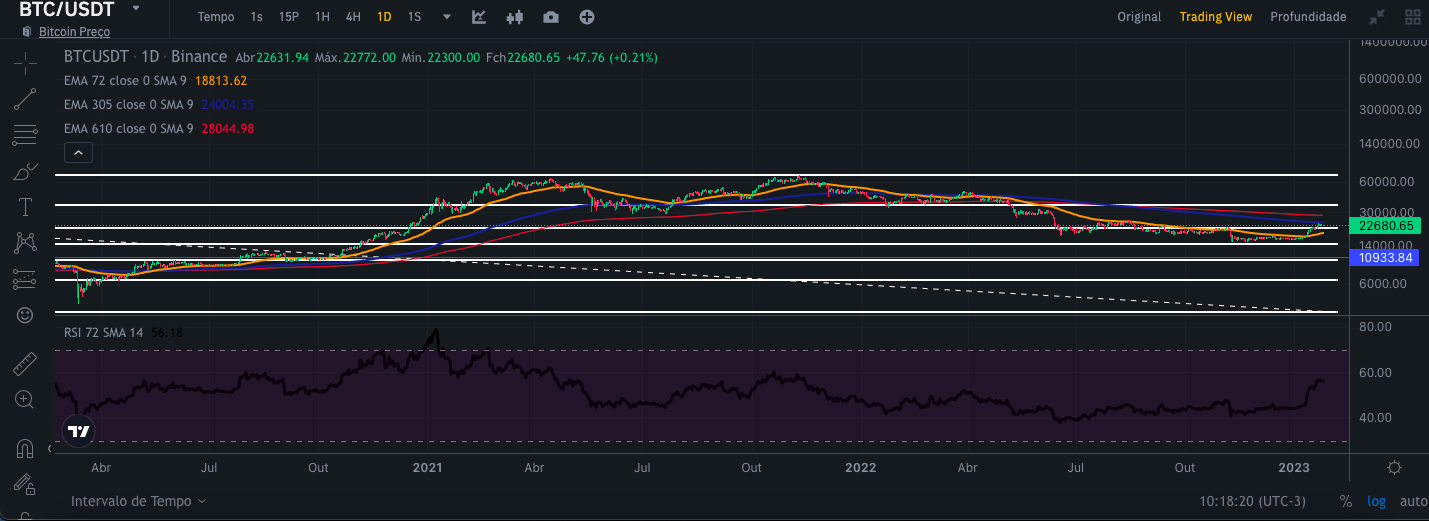Image resolution: width=1429 pixels, height=521 pixels.
Task: Select the 1s interval
Action: pos(257,17)
